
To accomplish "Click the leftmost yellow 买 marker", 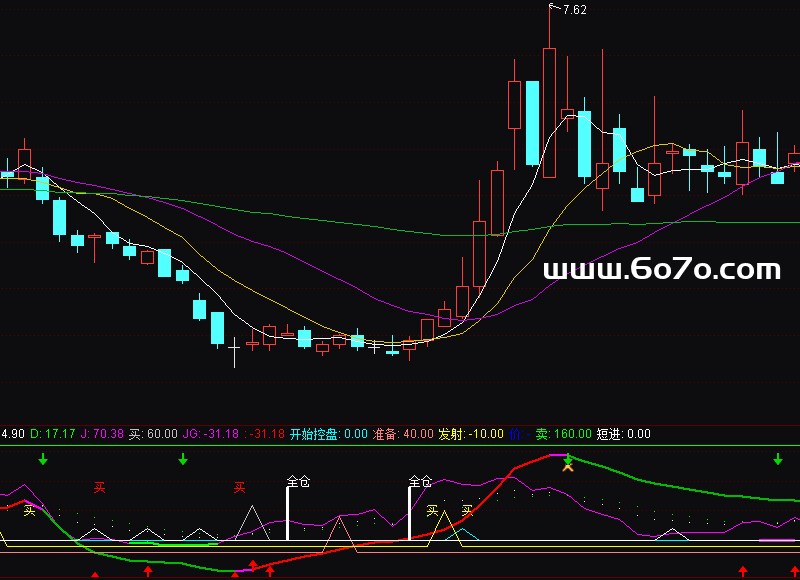I will [x=30, y=510].
